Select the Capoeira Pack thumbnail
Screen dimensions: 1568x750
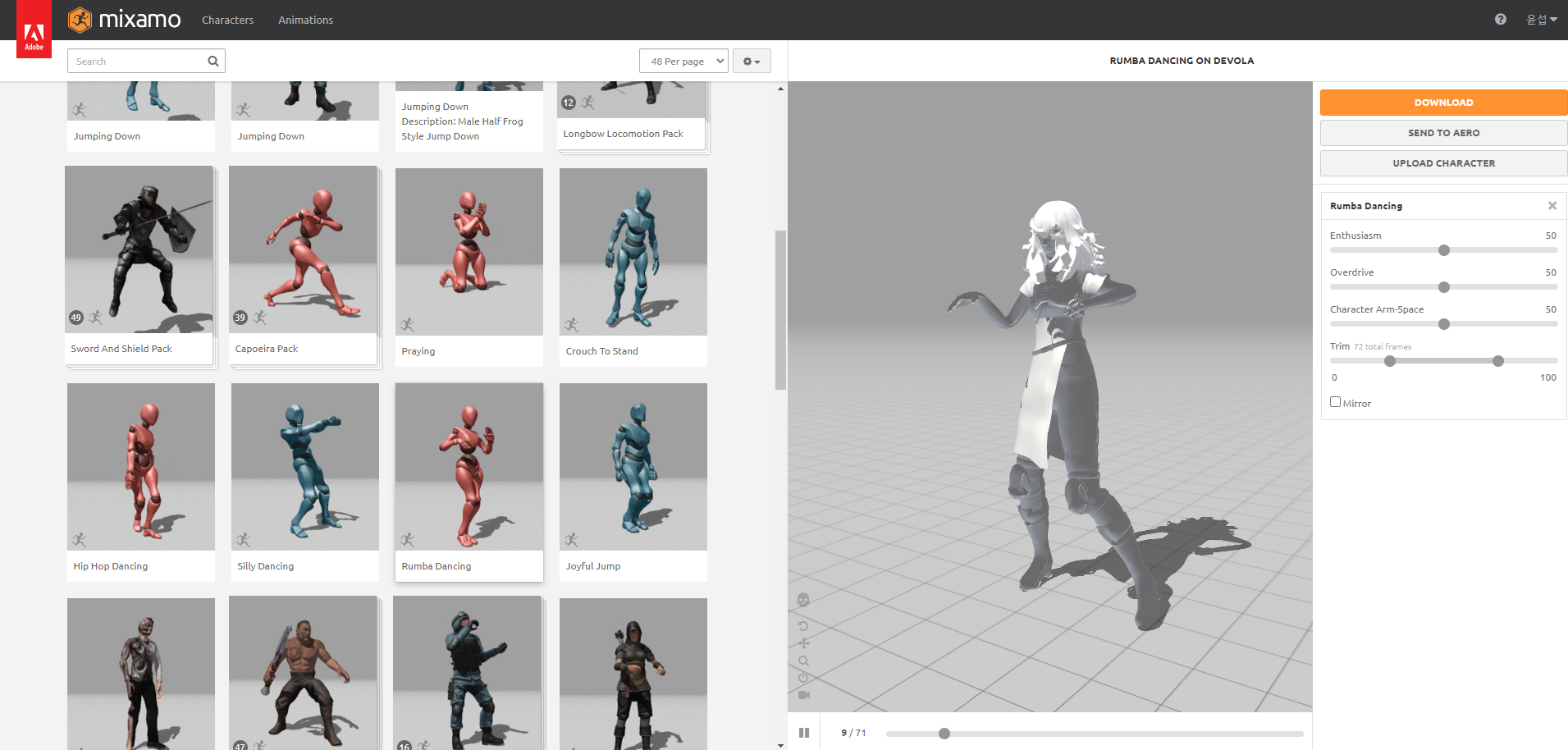pos(303,249)
